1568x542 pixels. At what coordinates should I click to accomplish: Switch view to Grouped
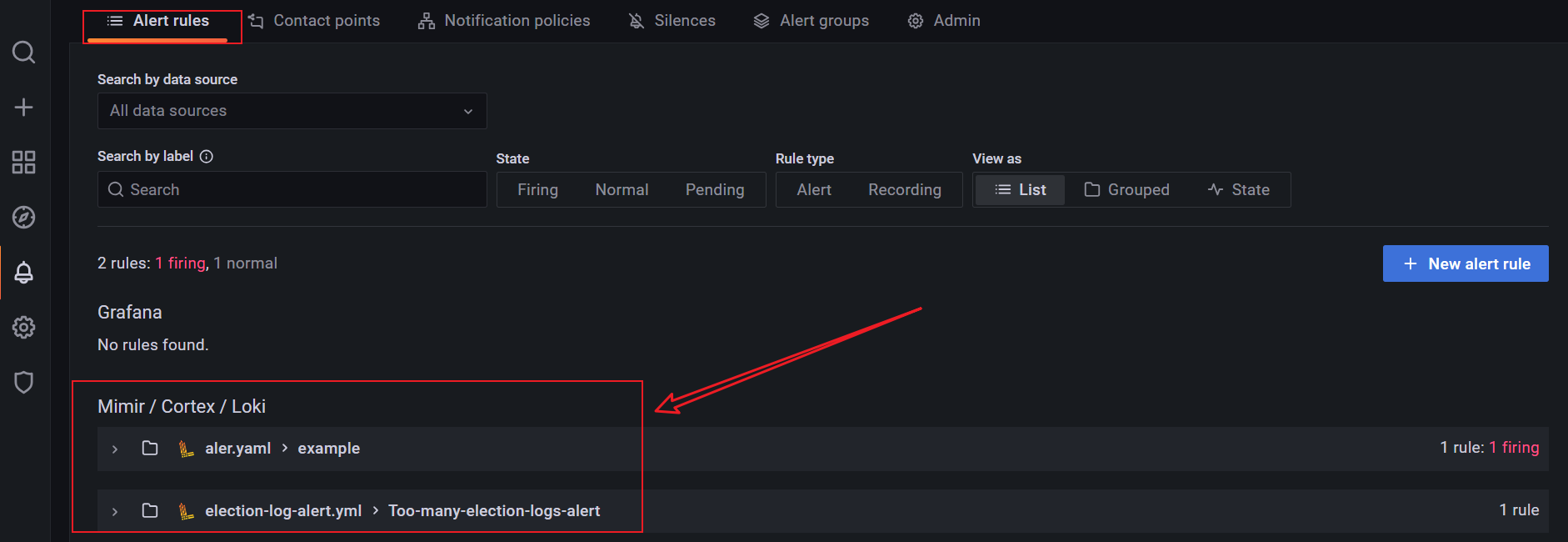[1126, 190]
